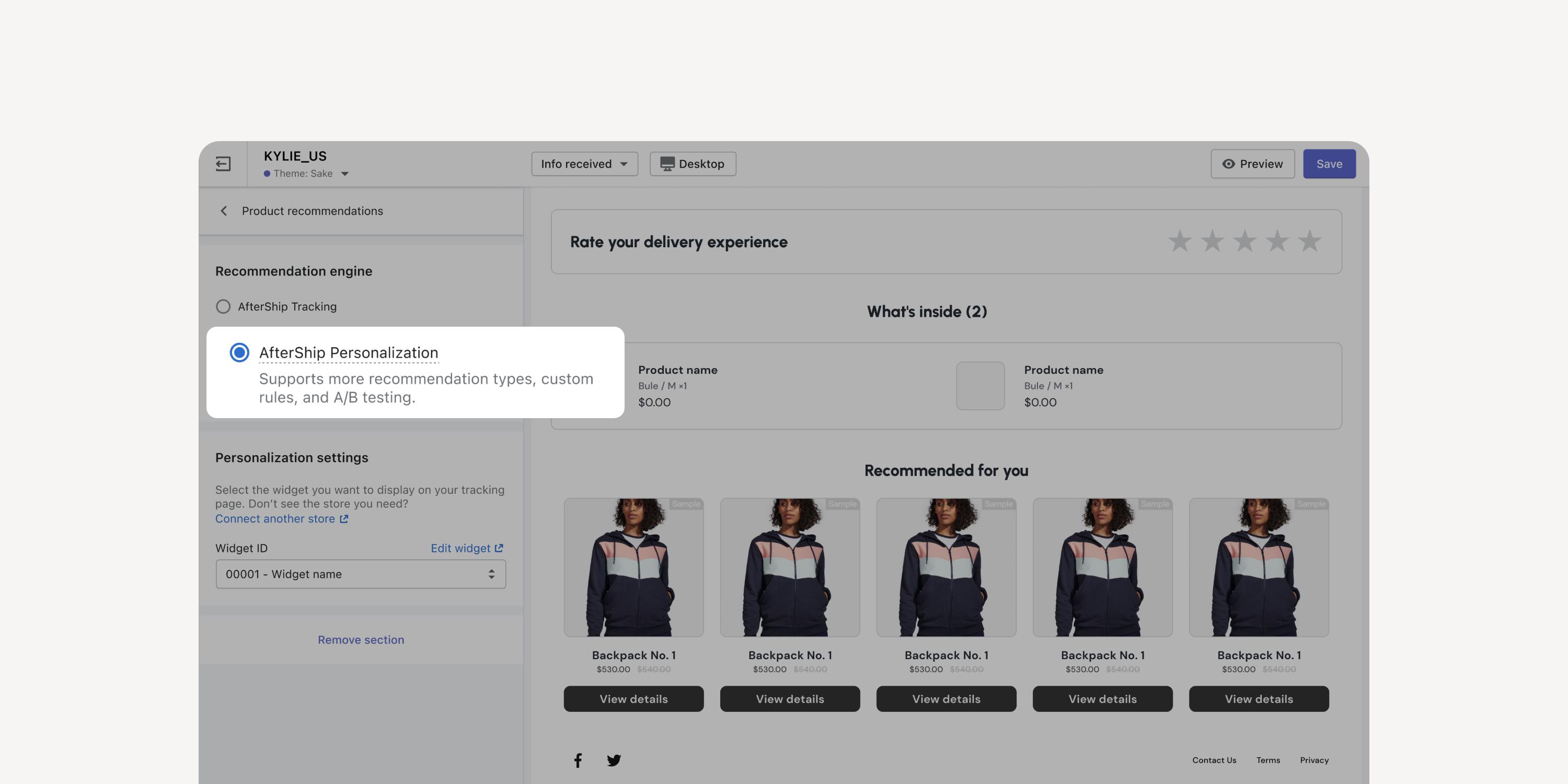Click the Rate your delivery experience heading

tap(679, 243)
